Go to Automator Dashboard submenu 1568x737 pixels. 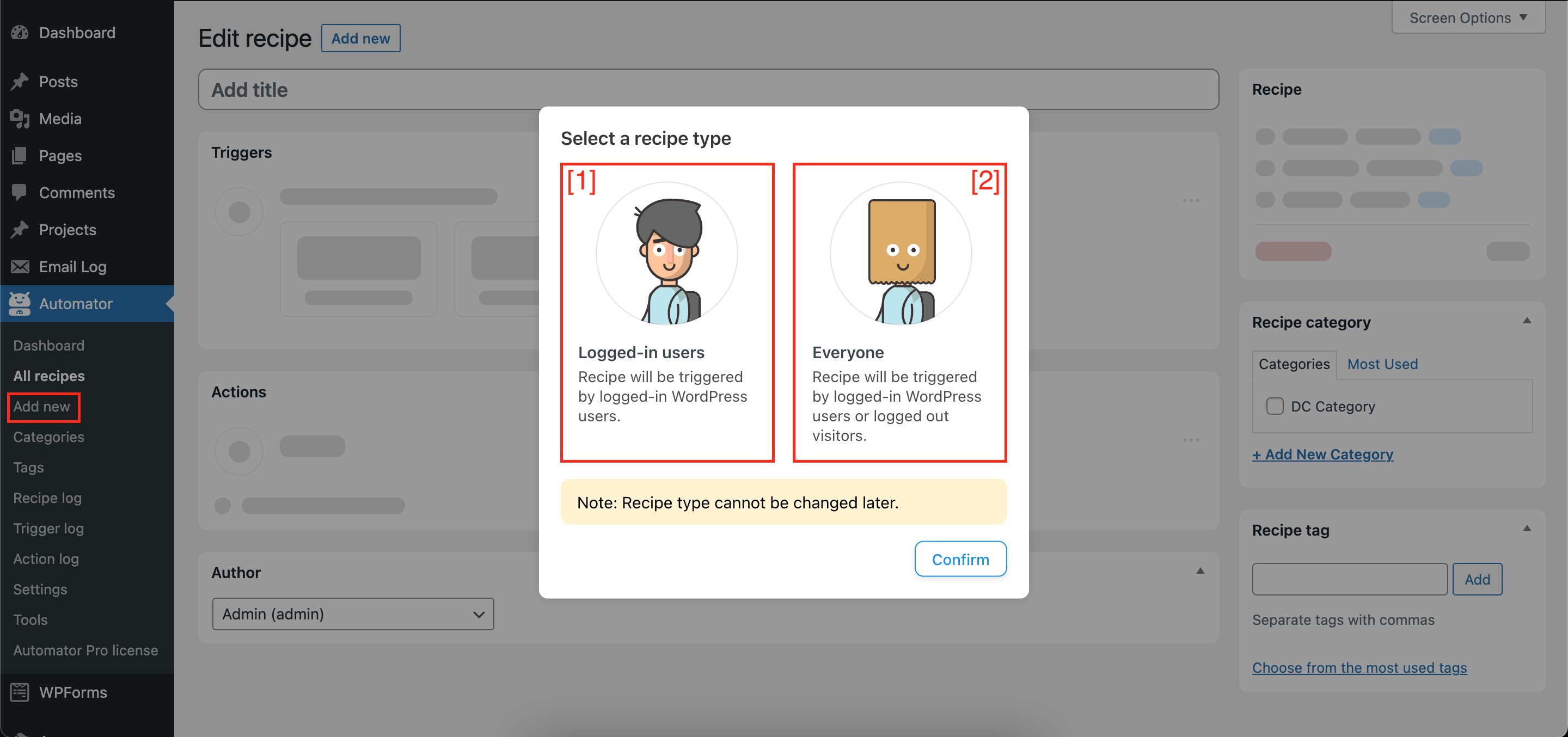pyautogui.click(x=48, y=346)
